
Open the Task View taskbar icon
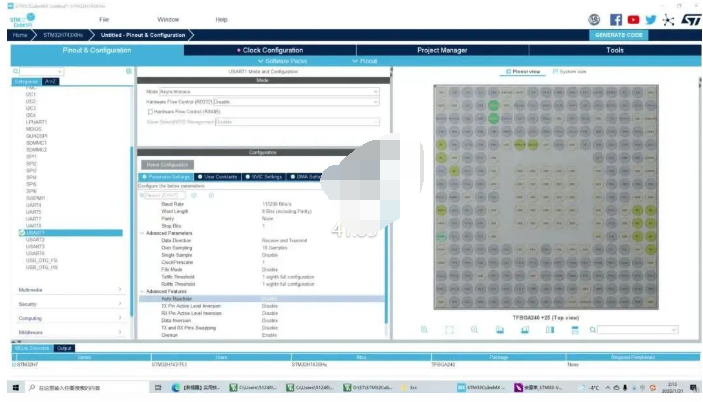click(x=158, y=388)
